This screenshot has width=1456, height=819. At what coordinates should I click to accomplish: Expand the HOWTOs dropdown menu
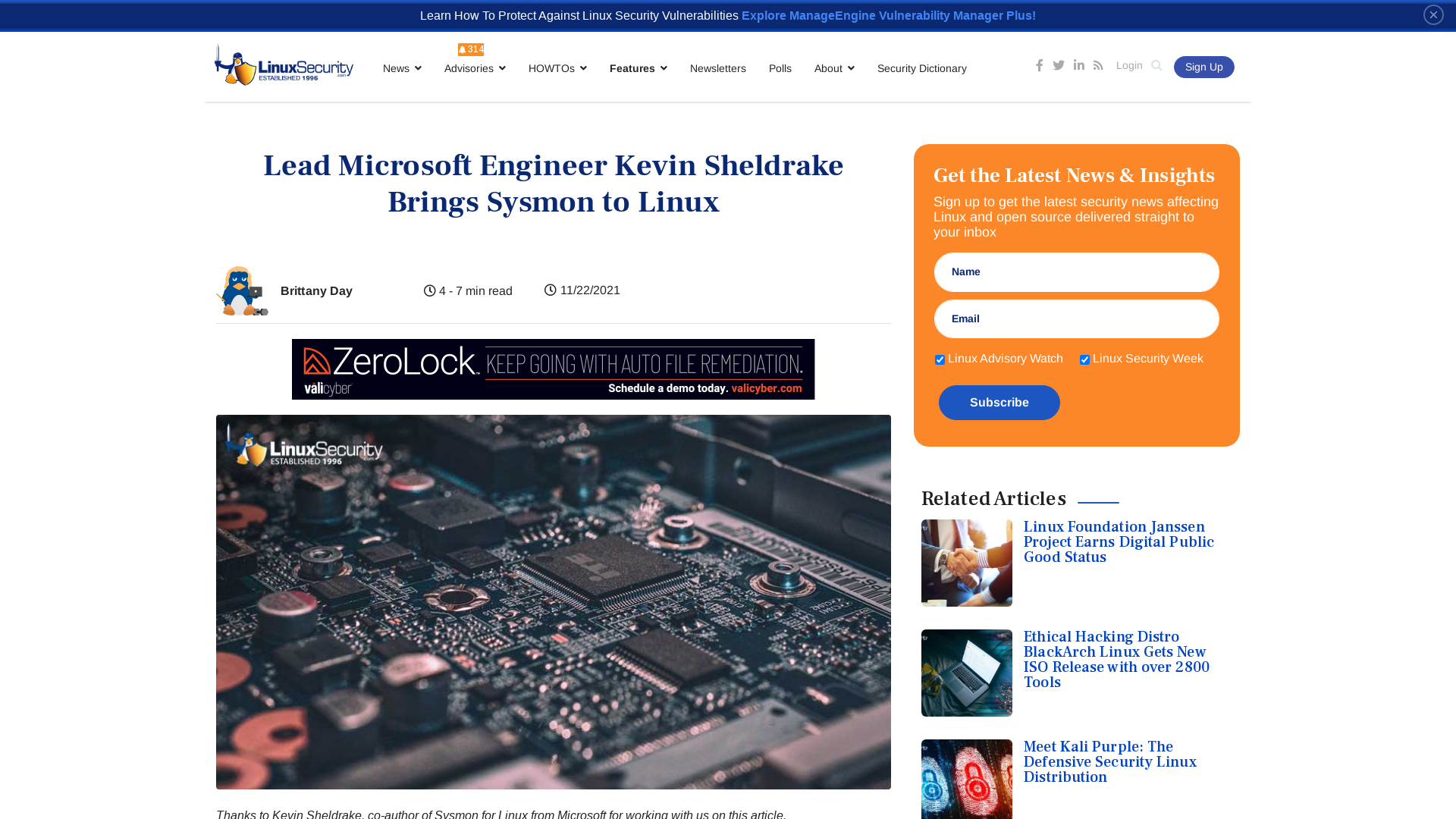(557, 68)
